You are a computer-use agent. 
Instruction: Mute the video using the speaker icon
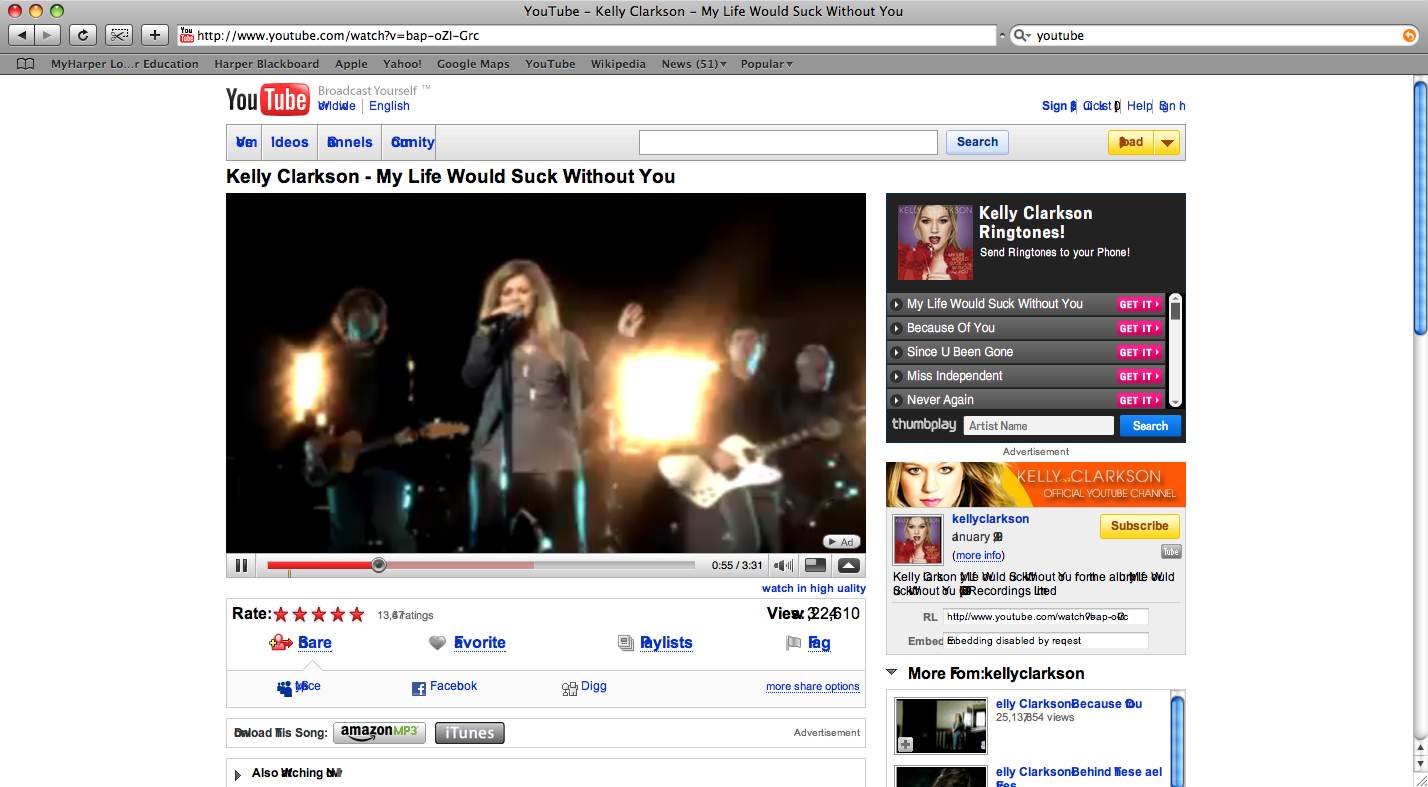click(784, 566)
